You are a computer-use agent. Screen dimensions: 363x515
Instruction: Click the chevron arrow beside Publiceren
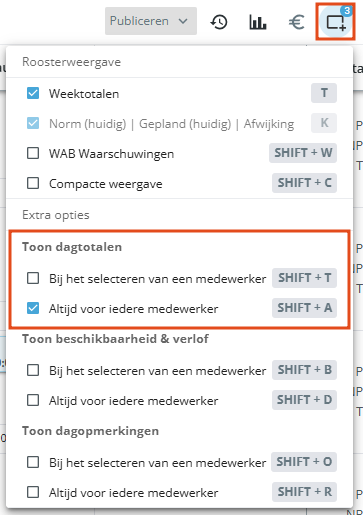pos(183,21)
